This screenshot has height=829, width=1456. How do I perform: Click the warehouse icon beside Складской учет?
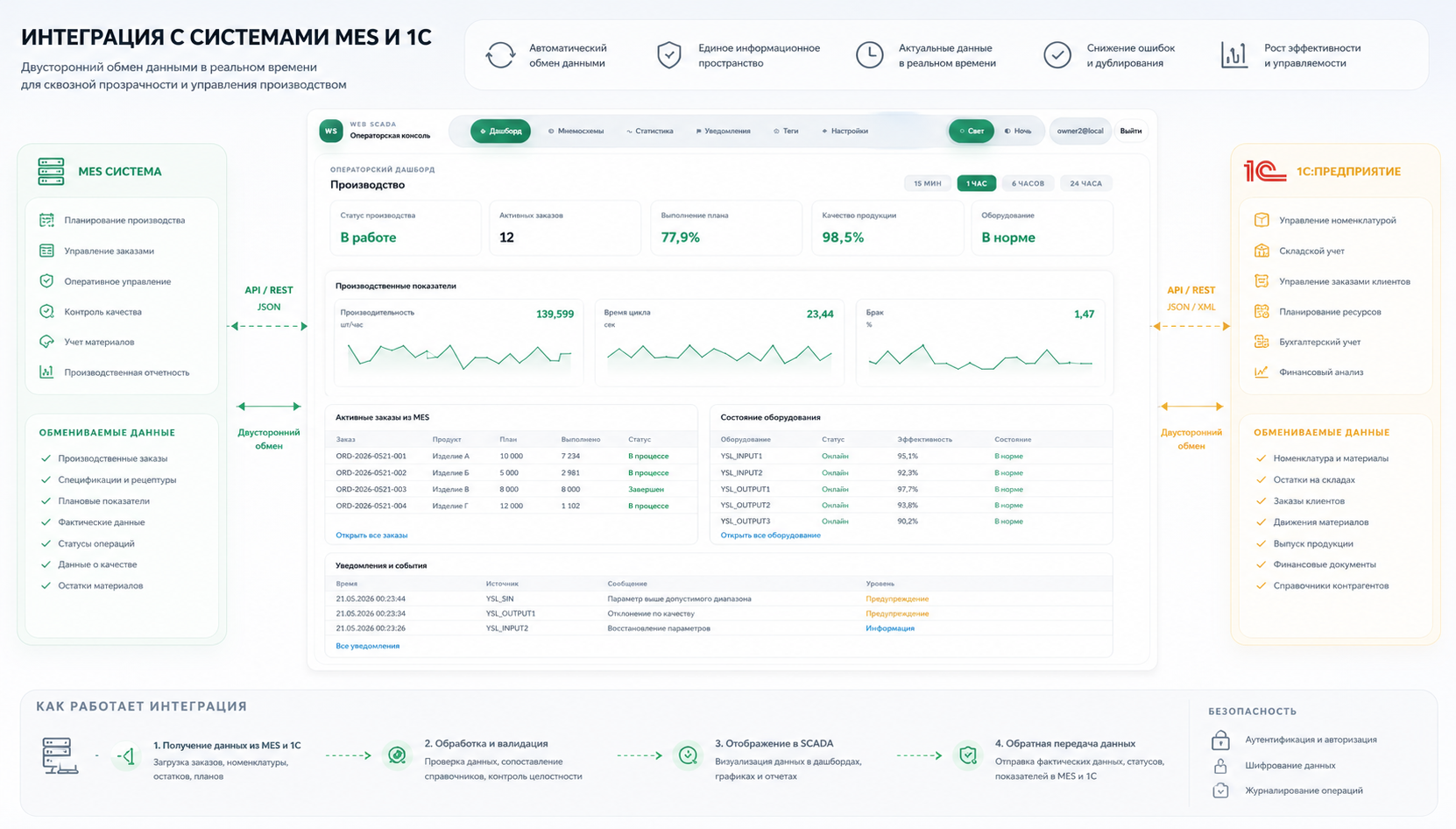1262,251
